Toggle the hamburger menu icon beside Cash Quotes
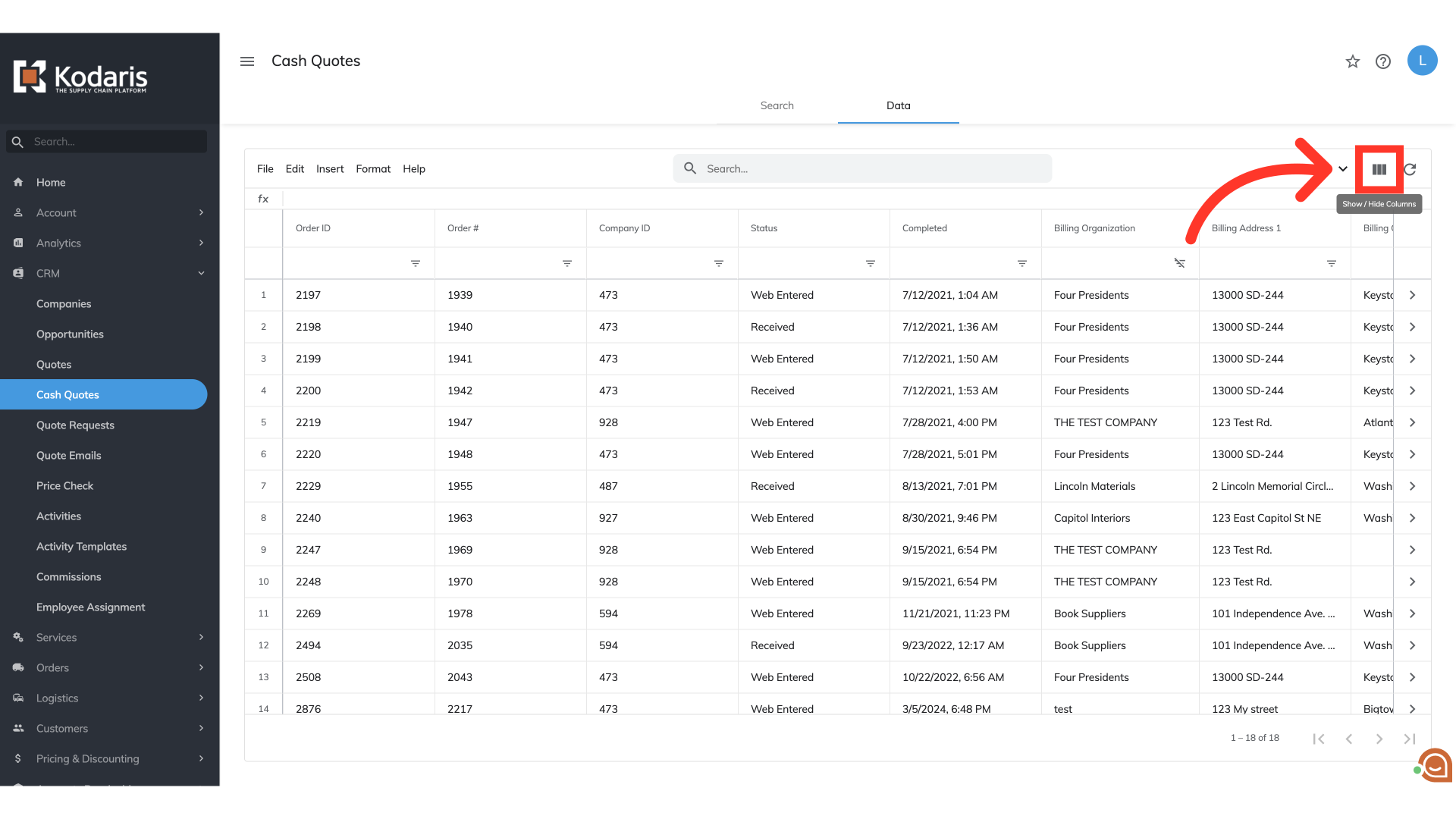This screenshot has width=1456, height=819. (x=247, y=61)
